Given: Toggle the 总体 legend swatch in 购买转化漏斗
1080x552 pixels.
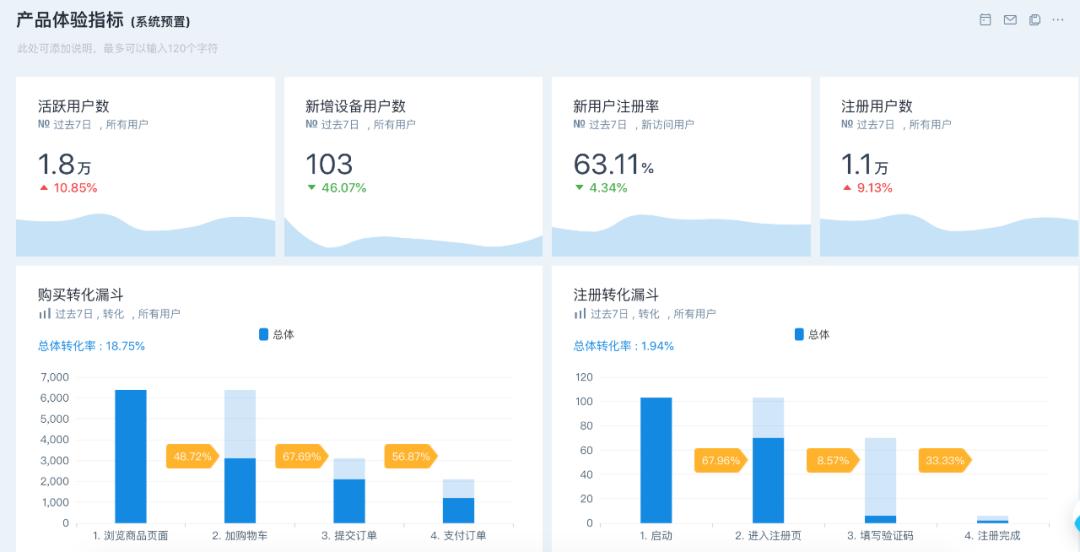Looking at the screenshot, I should [263, 334].
